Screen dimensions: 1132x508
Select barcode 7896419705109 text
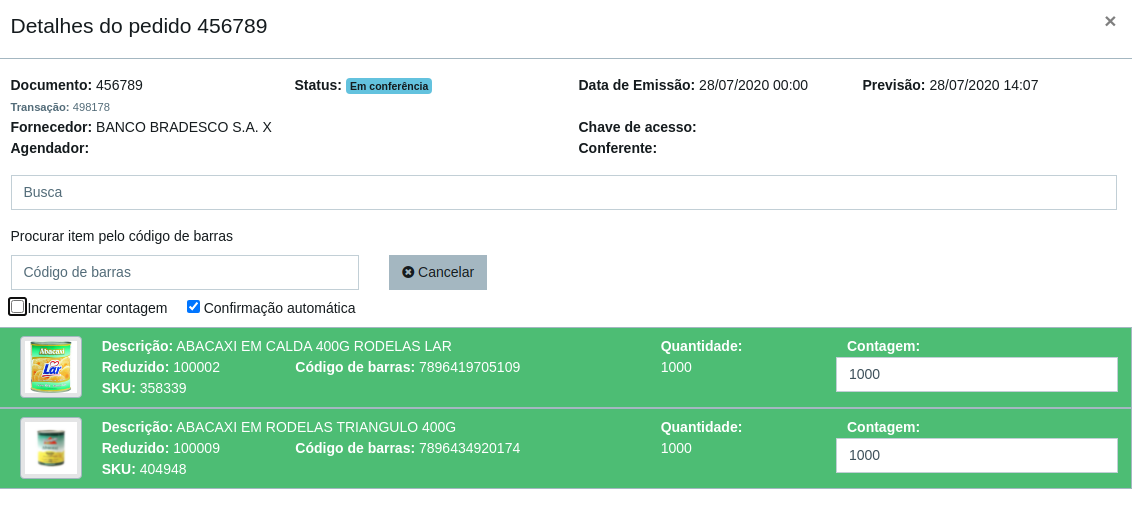click(469, 367)
